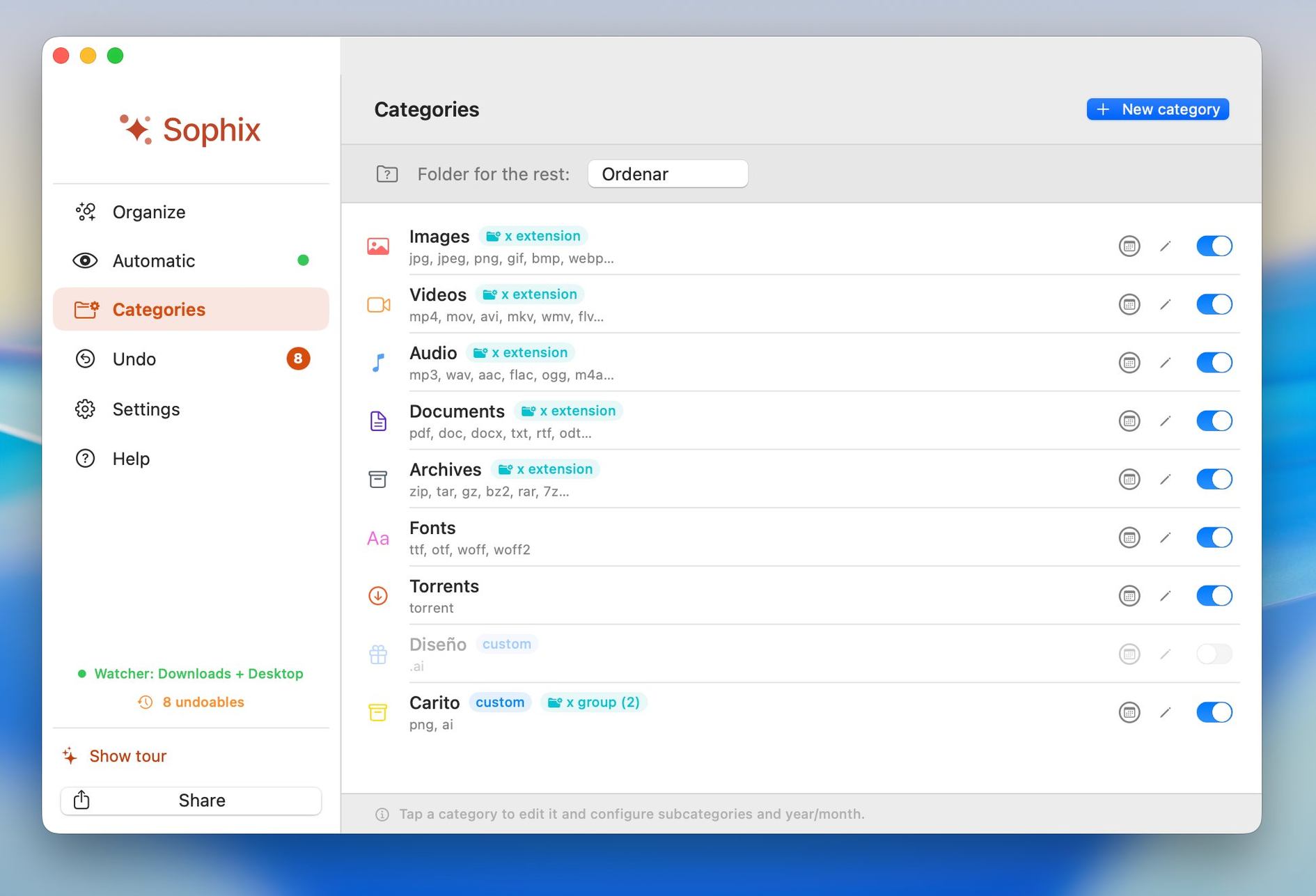Click the pencil edit icon for Archives

pyautogui.click(x=1166, y=479)
